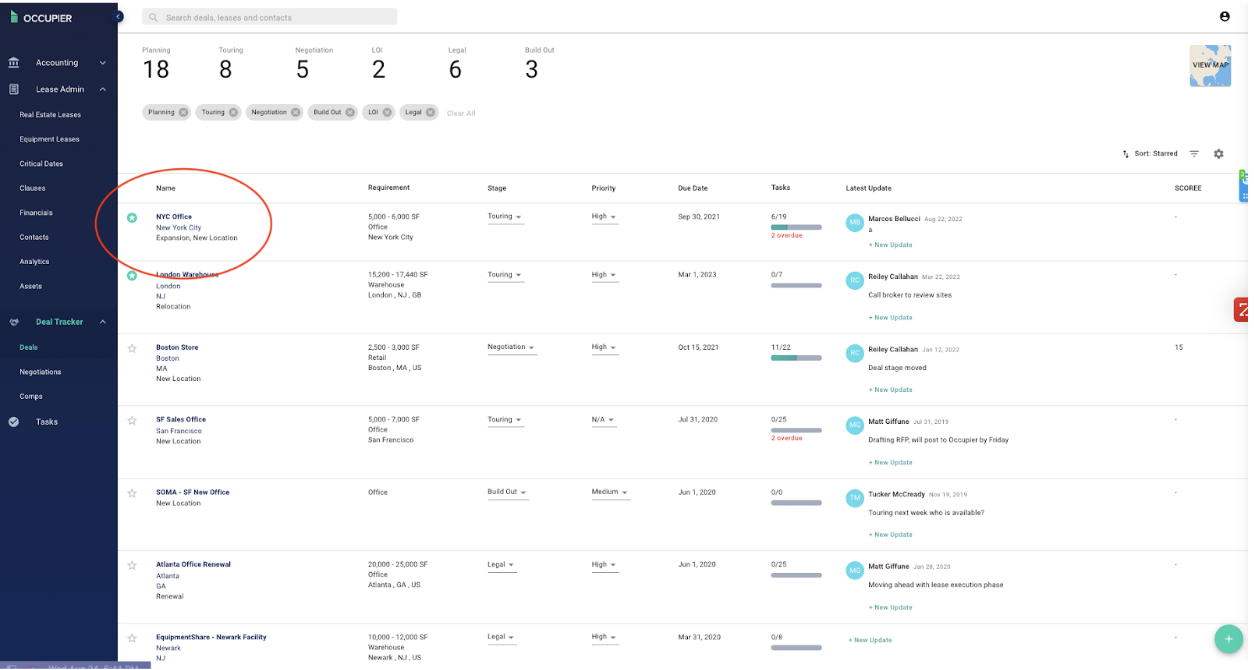This screenshot has width=1254, height=670.
Task: Open the NYC Office deal link
Action: tap(174, 217)
